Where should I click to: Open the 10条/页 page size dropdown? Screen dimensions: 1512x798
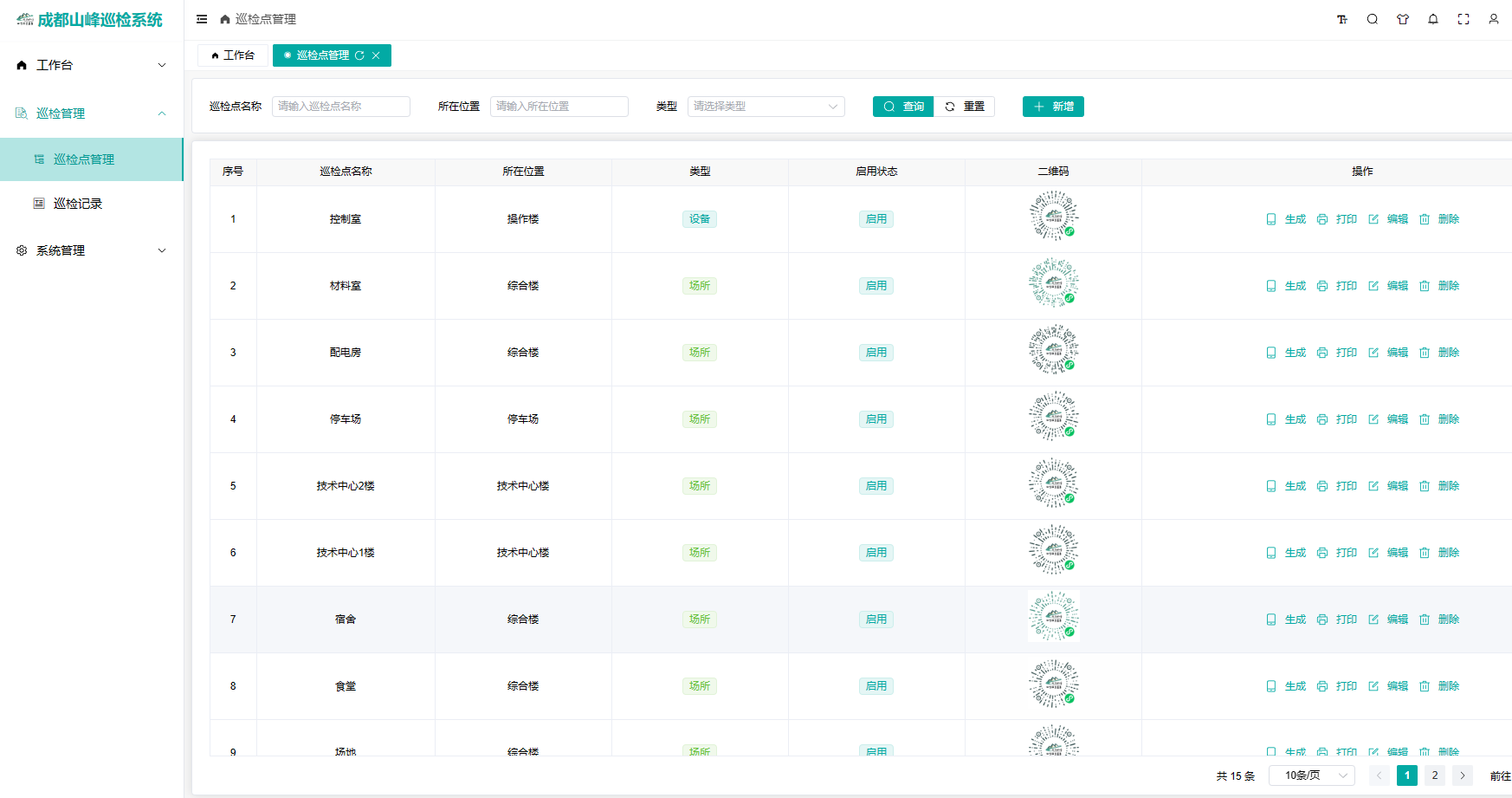click(x=1311, y=775)
